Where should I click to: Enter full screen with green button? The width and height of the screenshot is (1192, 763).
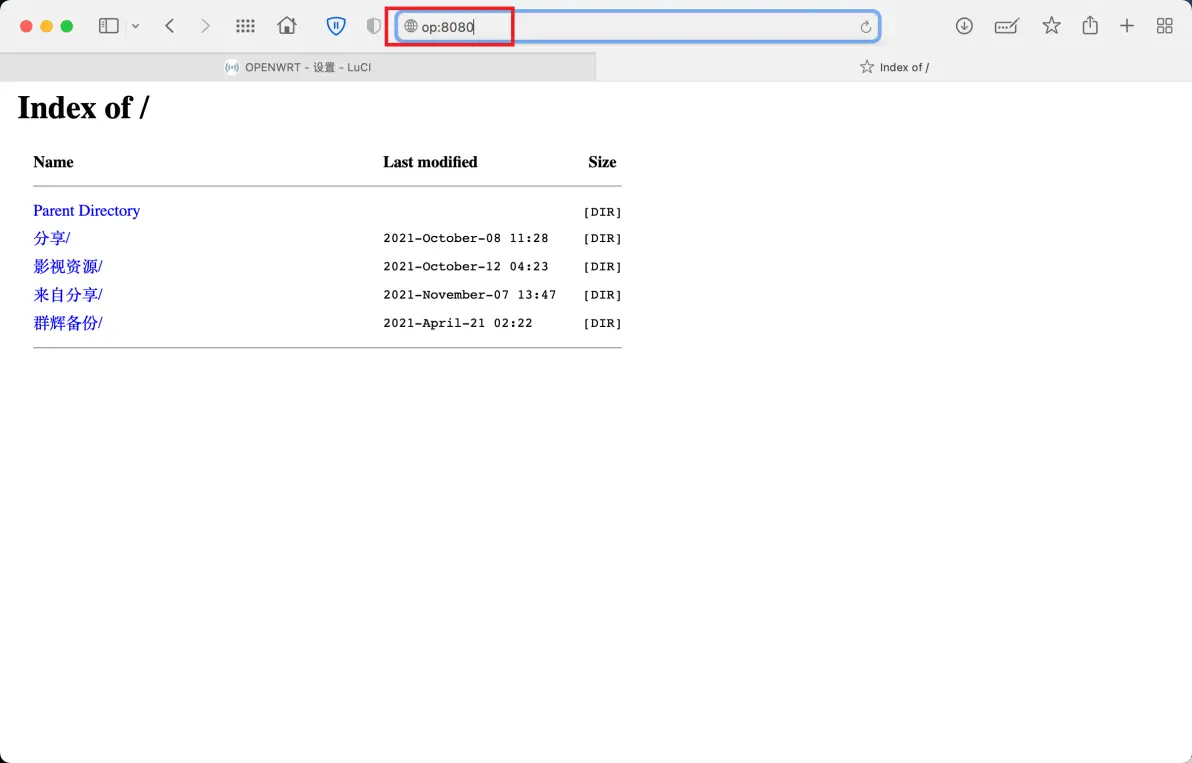(x=67, y=26)
